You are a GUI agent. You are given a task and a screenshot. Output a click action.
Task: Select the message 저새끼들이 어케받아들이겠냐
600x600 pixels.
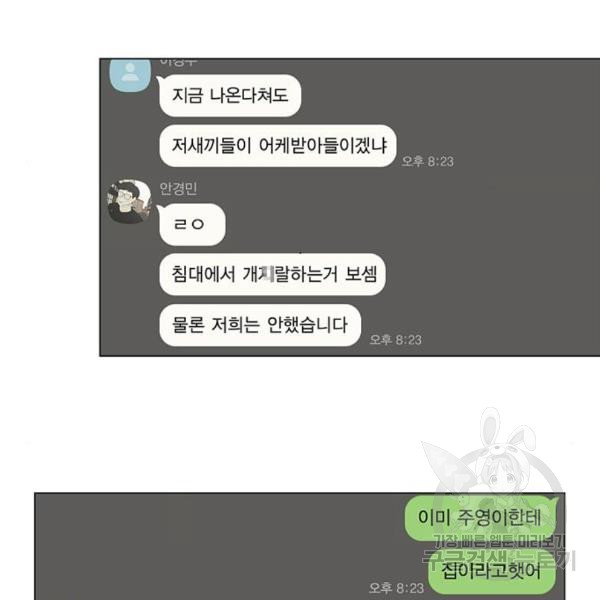[278, 145]
